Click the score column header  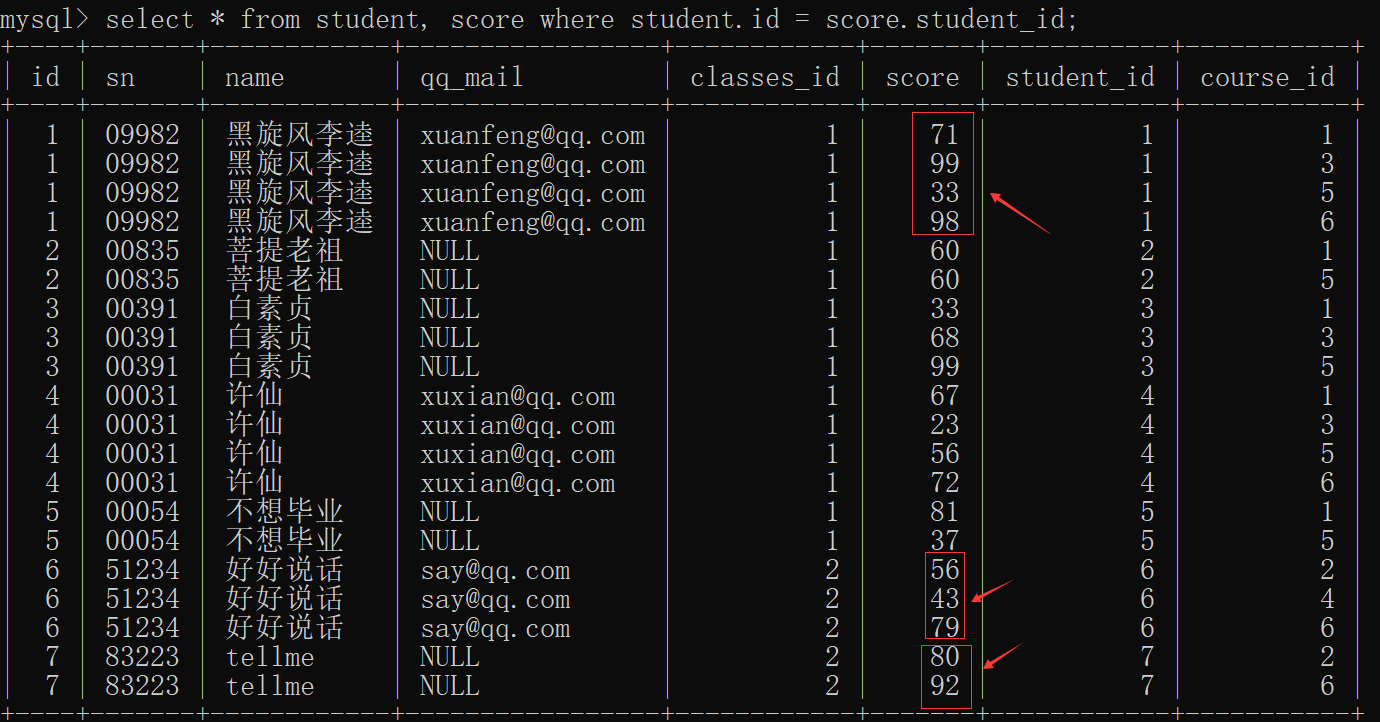pos(922,78)
